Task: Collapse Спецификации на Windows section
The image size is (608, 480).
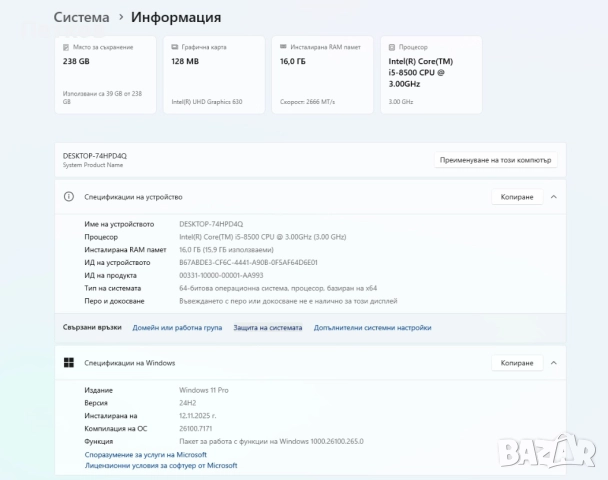Action: (554, 363)
